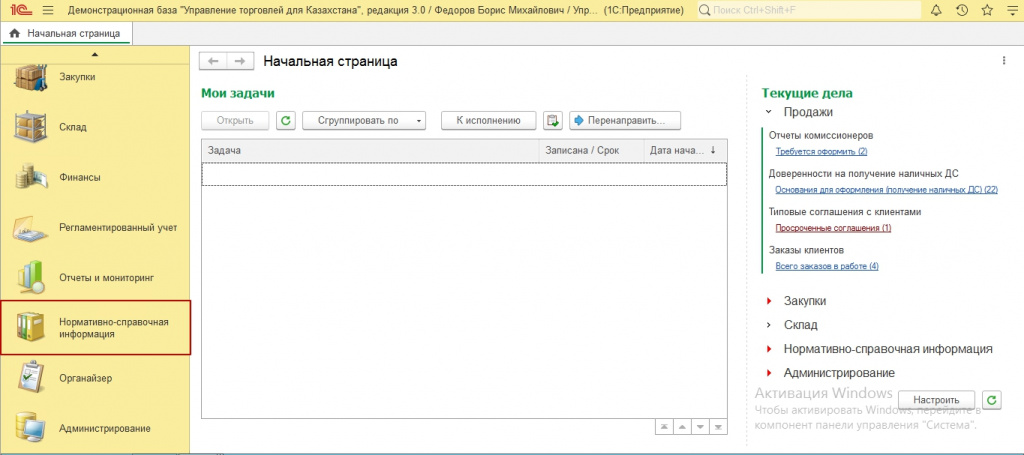Click the Перенаправить button
The height and width of the screenshot is (455, 1024).
625,120
